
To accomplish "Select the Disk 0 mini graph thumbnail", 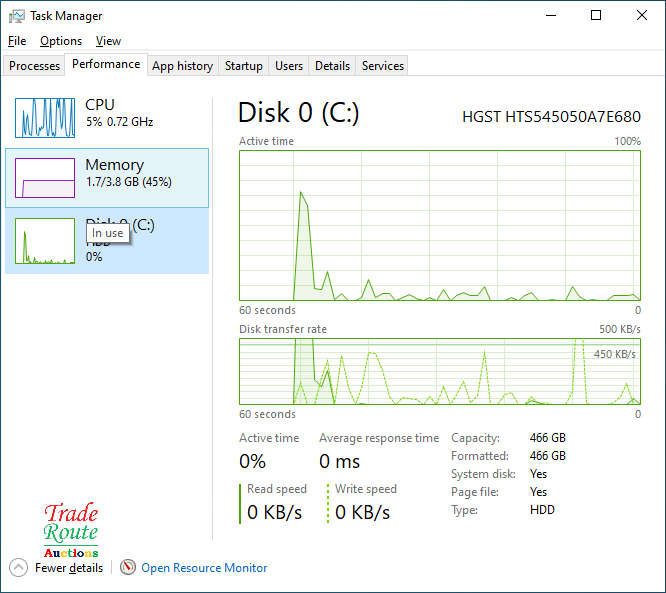I will (45, 241).
